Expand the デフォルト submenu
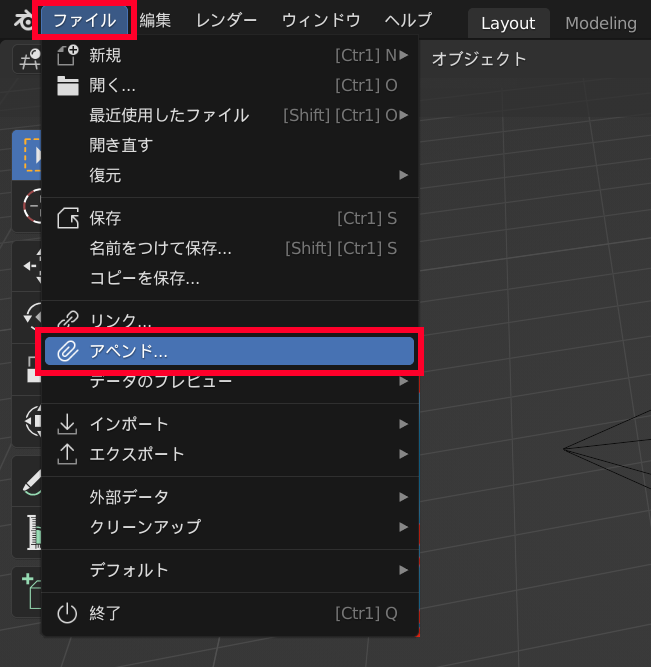Screen dimensions: 651x667 (230, 570)
